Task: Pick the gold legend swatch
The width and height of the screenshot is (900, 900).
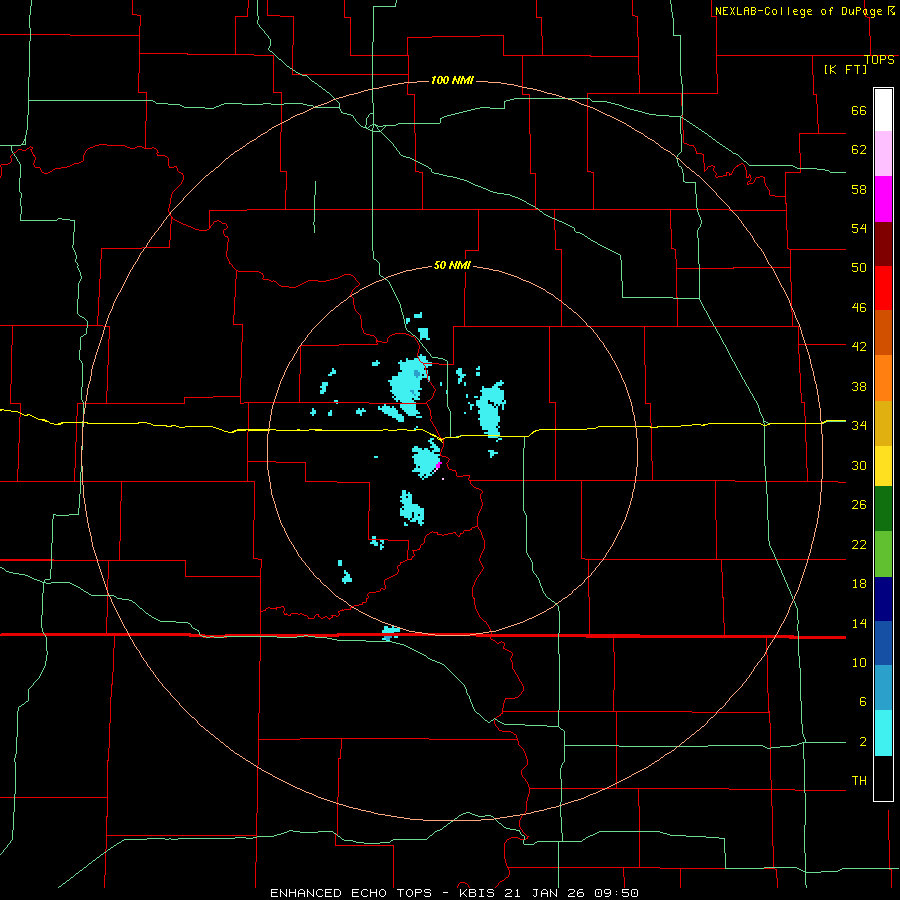Action: (883, 423)
